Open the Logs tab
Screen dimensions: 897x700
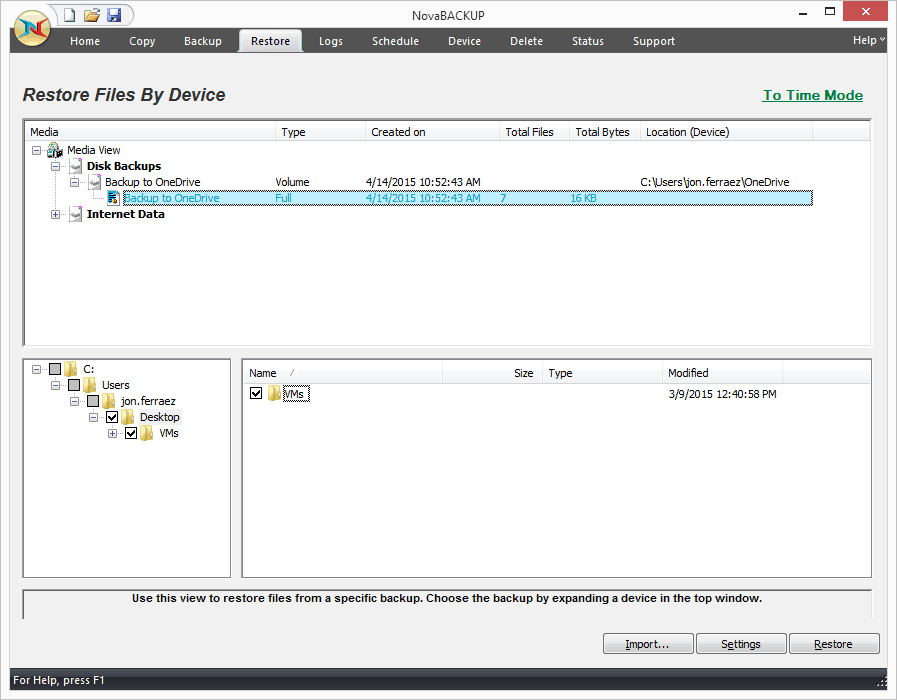point(331,41)
